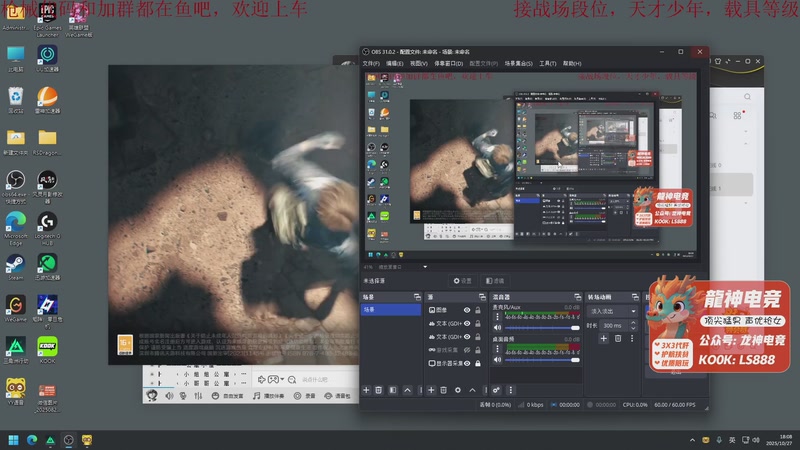Toggle lock on the 游戏采集 source
Screen dimensions: 800x450
pos(478,350)
